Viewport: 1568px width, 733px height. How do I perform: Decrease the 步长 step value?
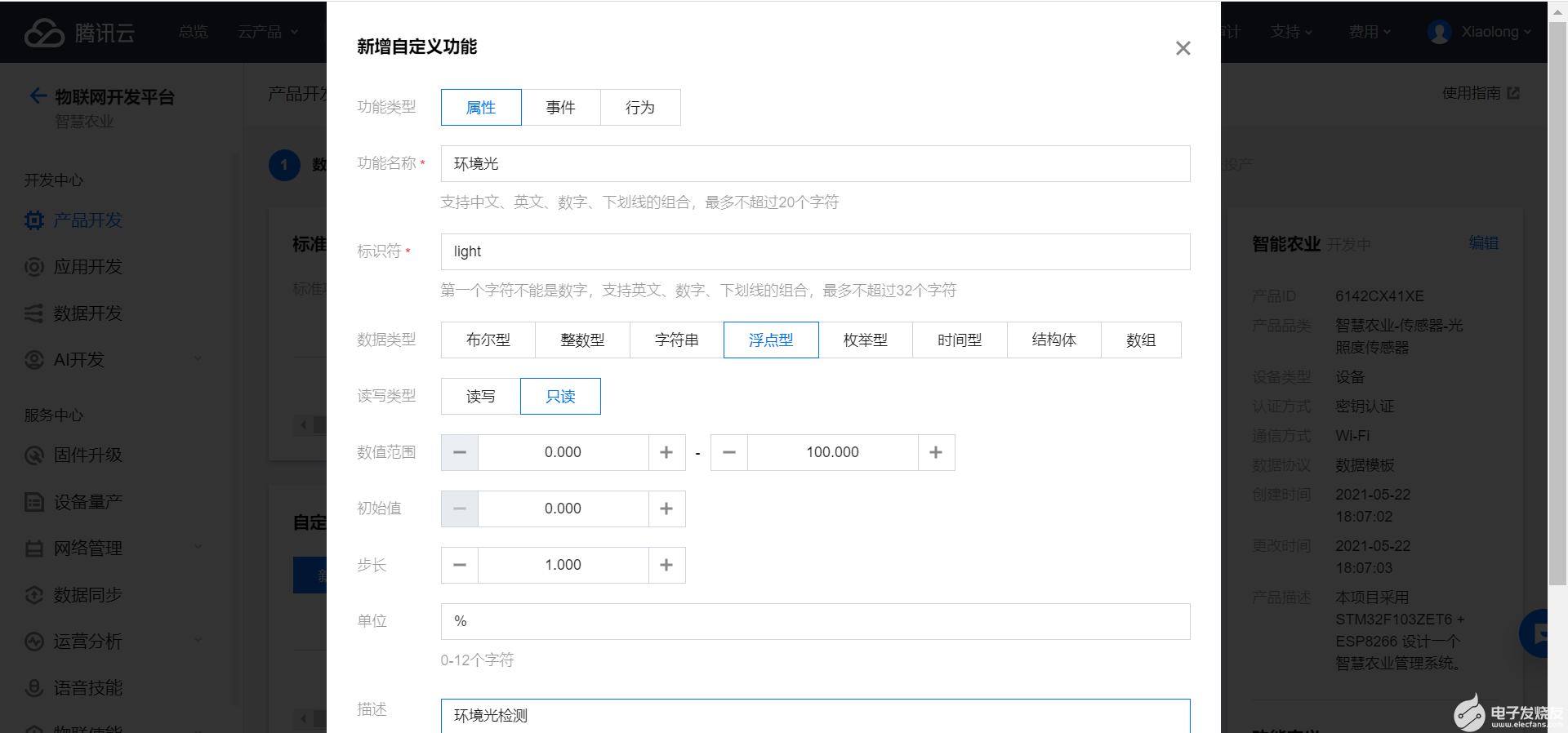point(460,565)
